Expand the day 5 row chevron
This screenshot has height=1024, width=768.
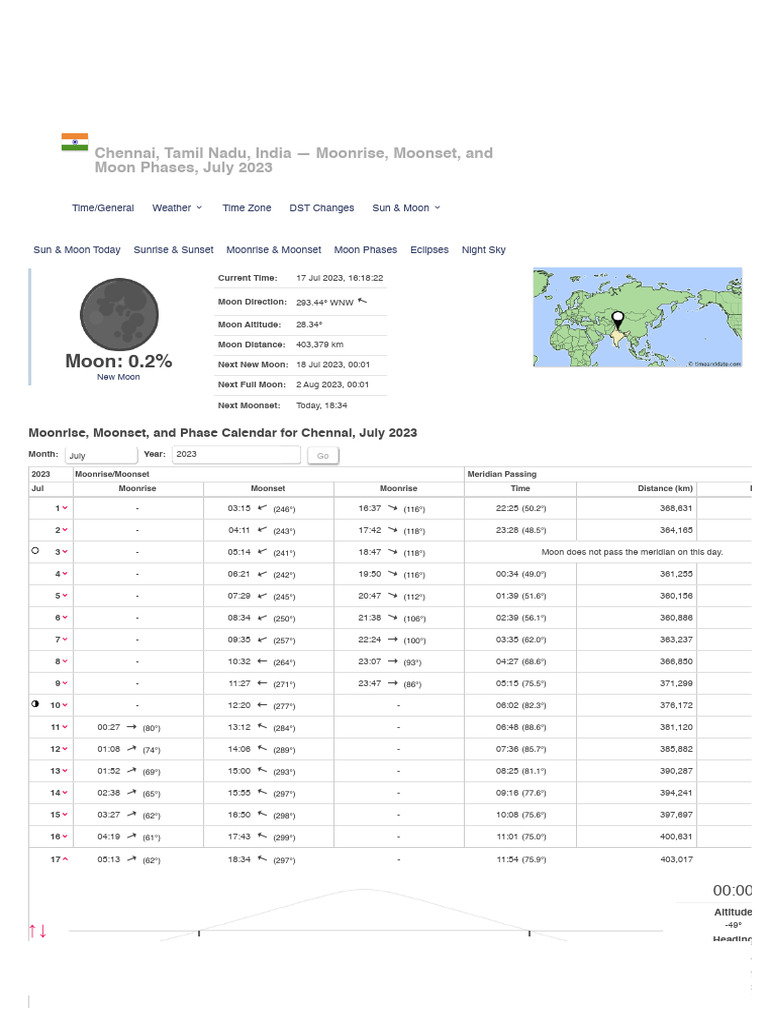coord(65,596)
